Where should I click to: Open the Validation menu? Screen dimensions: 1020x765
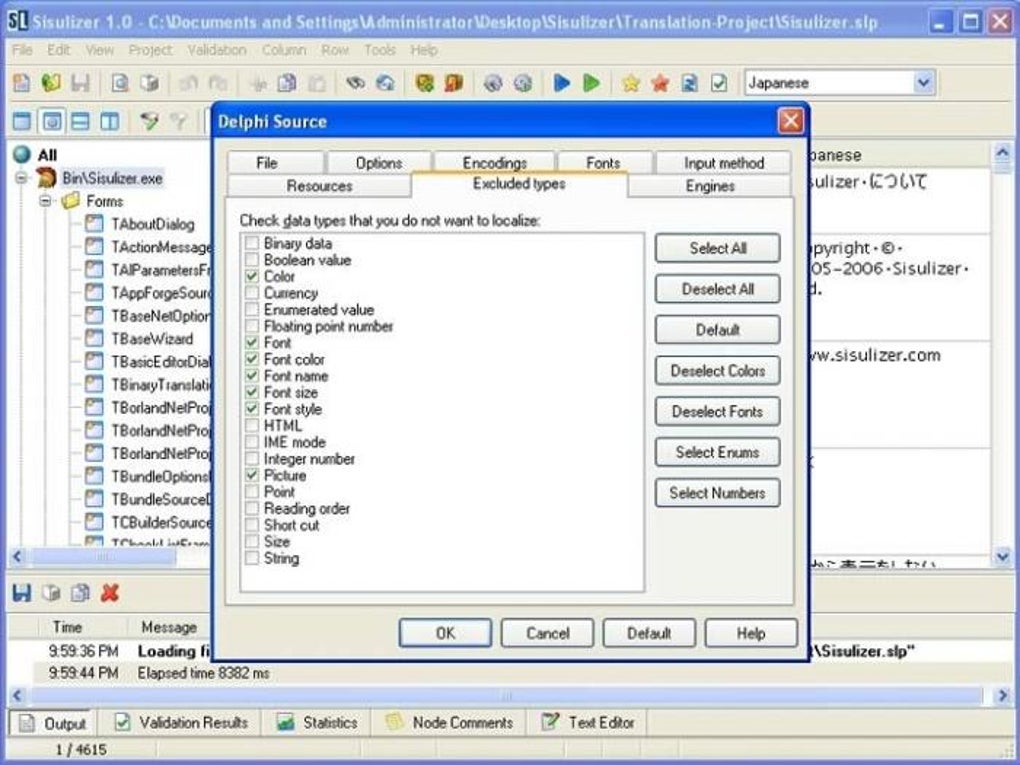coord(217,50)
